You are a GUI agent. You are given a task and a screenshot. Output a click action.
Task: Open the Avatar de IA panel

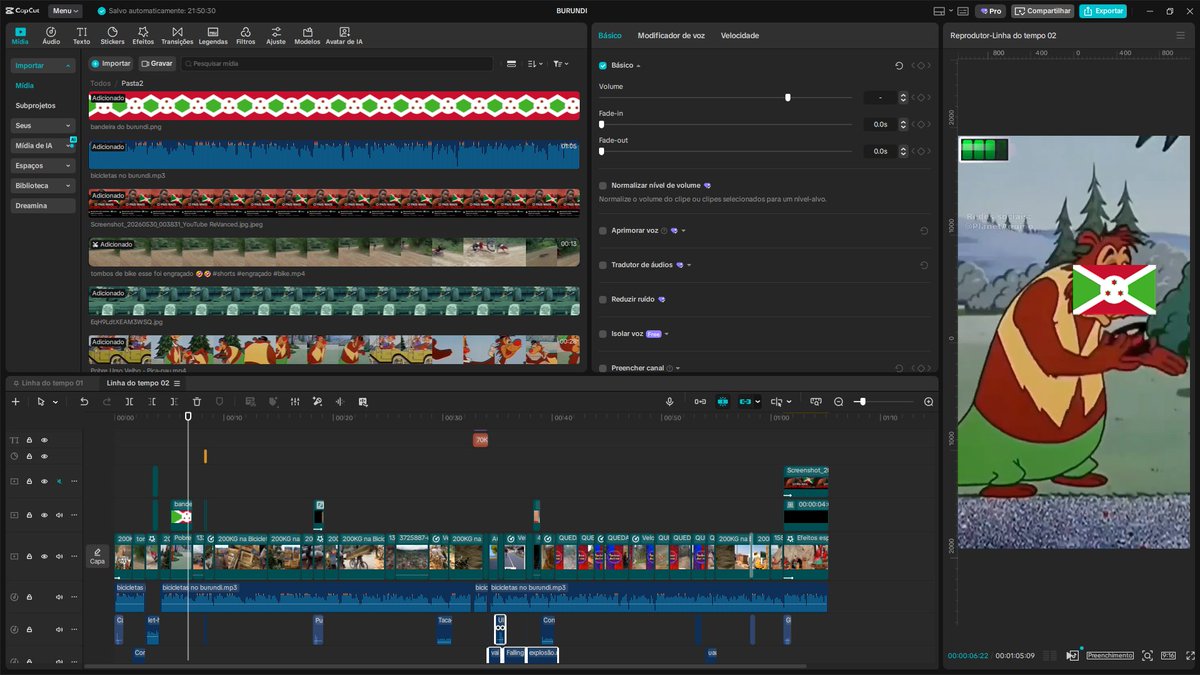tap(344, 35)
